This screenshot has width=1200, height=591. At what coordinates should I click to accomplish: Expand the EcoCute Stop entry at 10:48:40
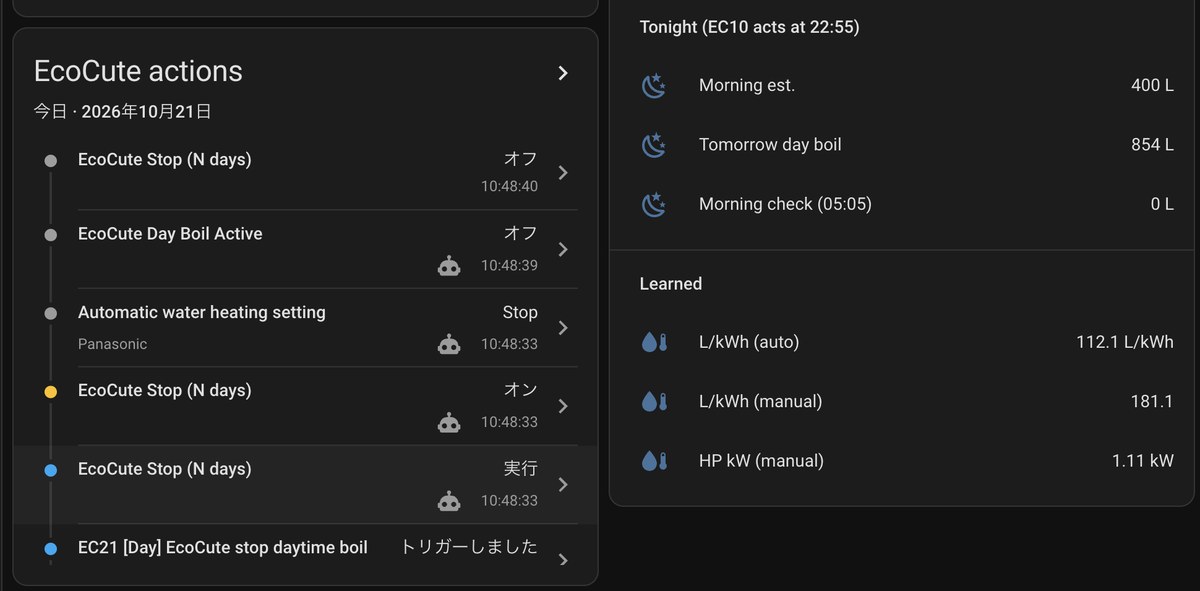click(x=563, y=172)
